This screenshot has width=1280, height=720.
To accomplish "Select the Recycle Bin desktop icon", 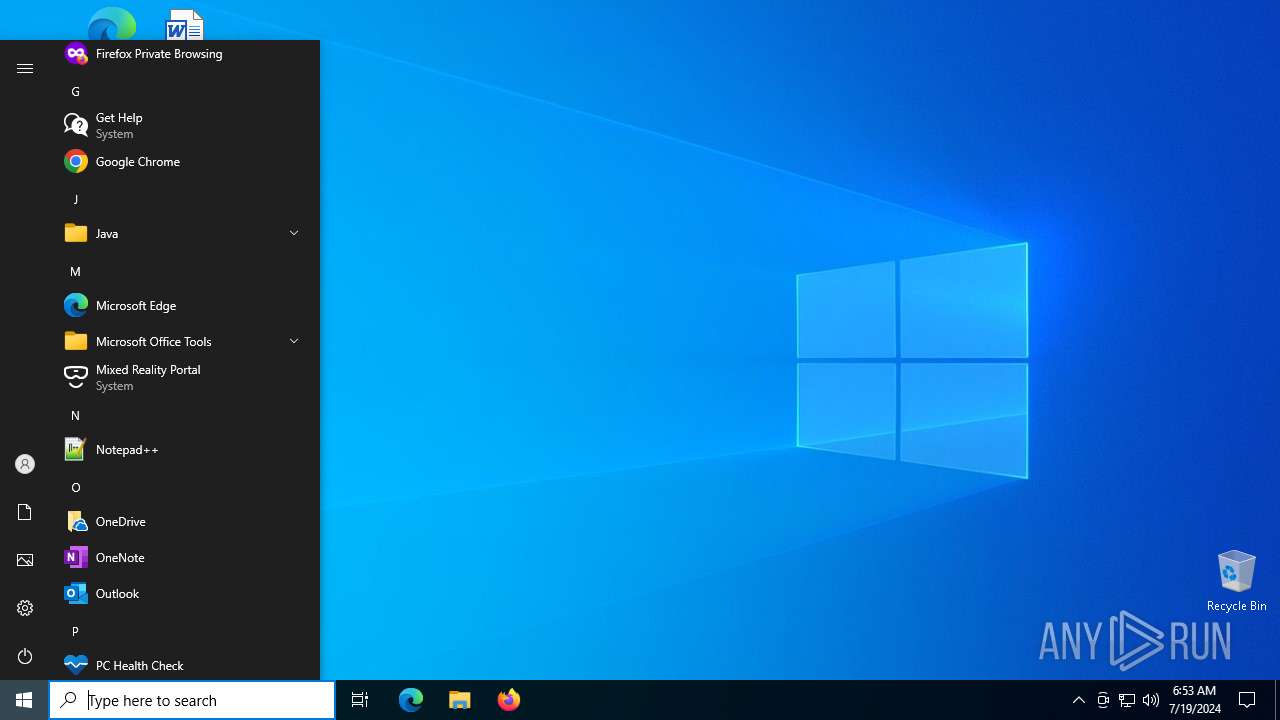I will [1236, 580].
